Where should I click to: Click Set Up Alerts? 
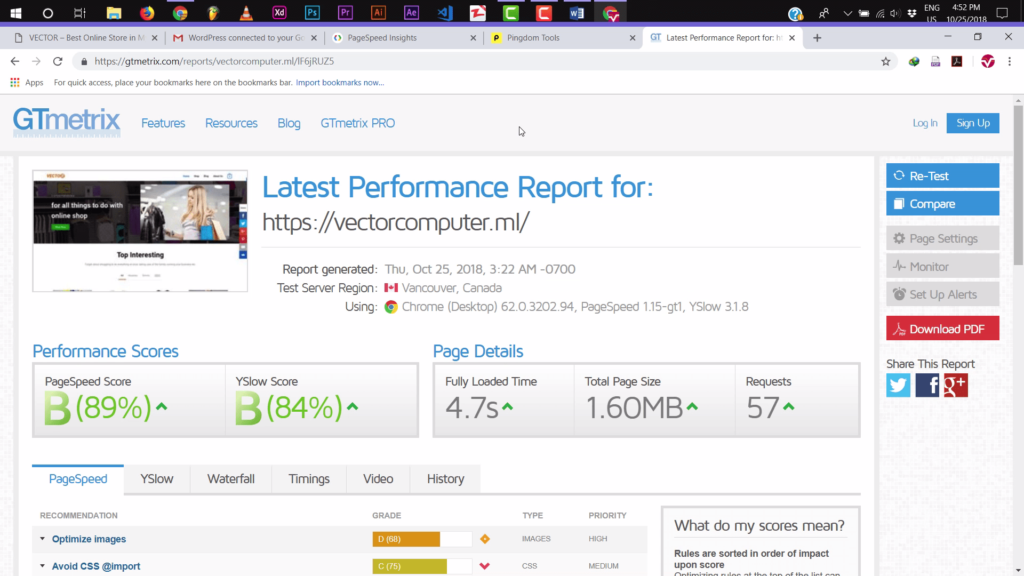942,295
